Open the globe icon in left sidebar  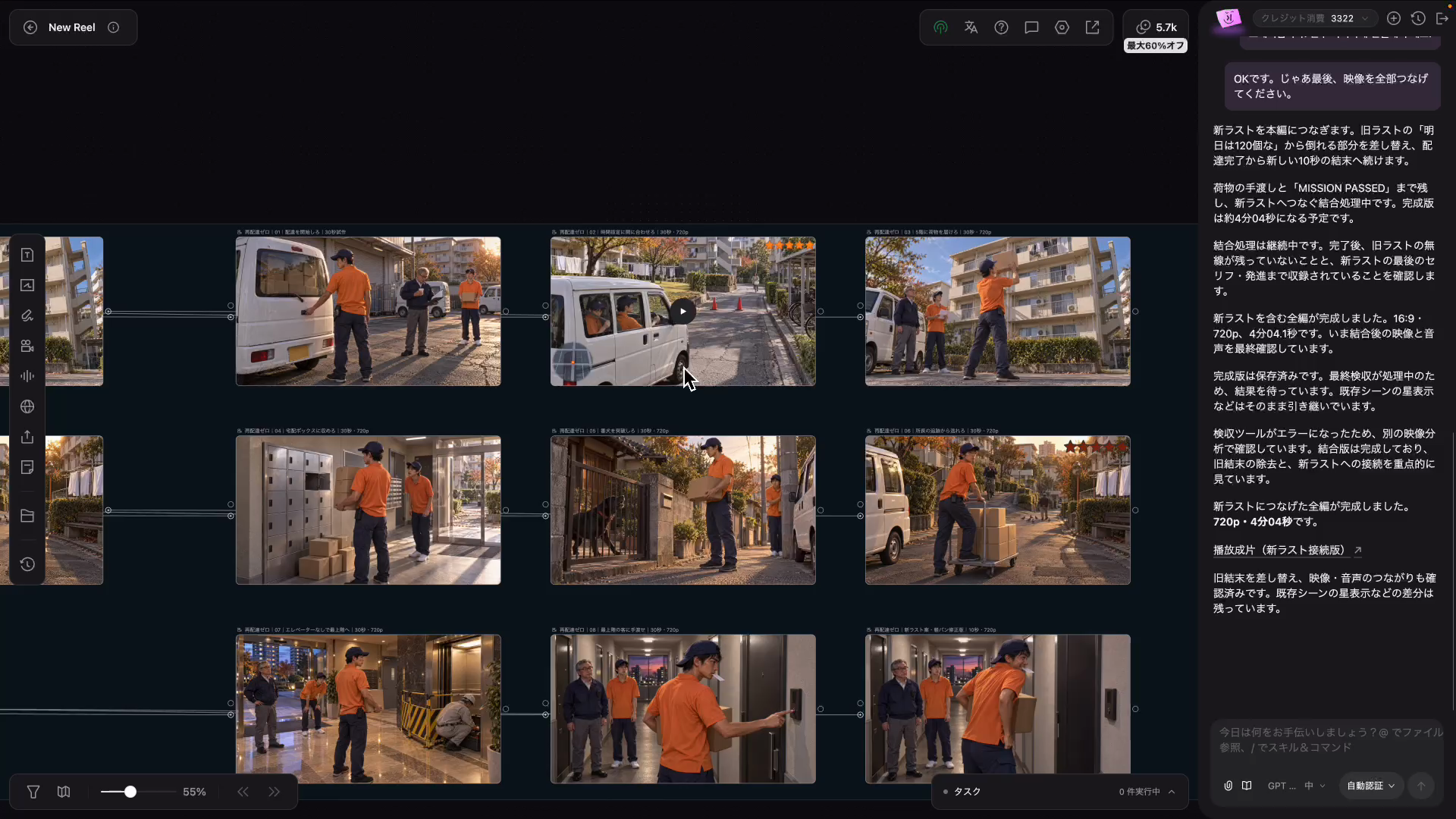27,406
